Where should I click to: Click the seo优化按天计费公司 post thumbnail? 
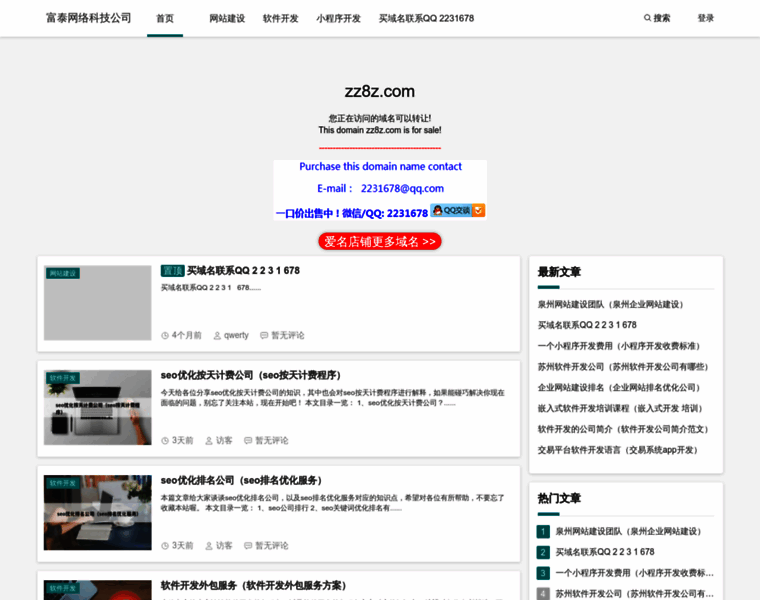pyautogui.click(x=97, y=408)
